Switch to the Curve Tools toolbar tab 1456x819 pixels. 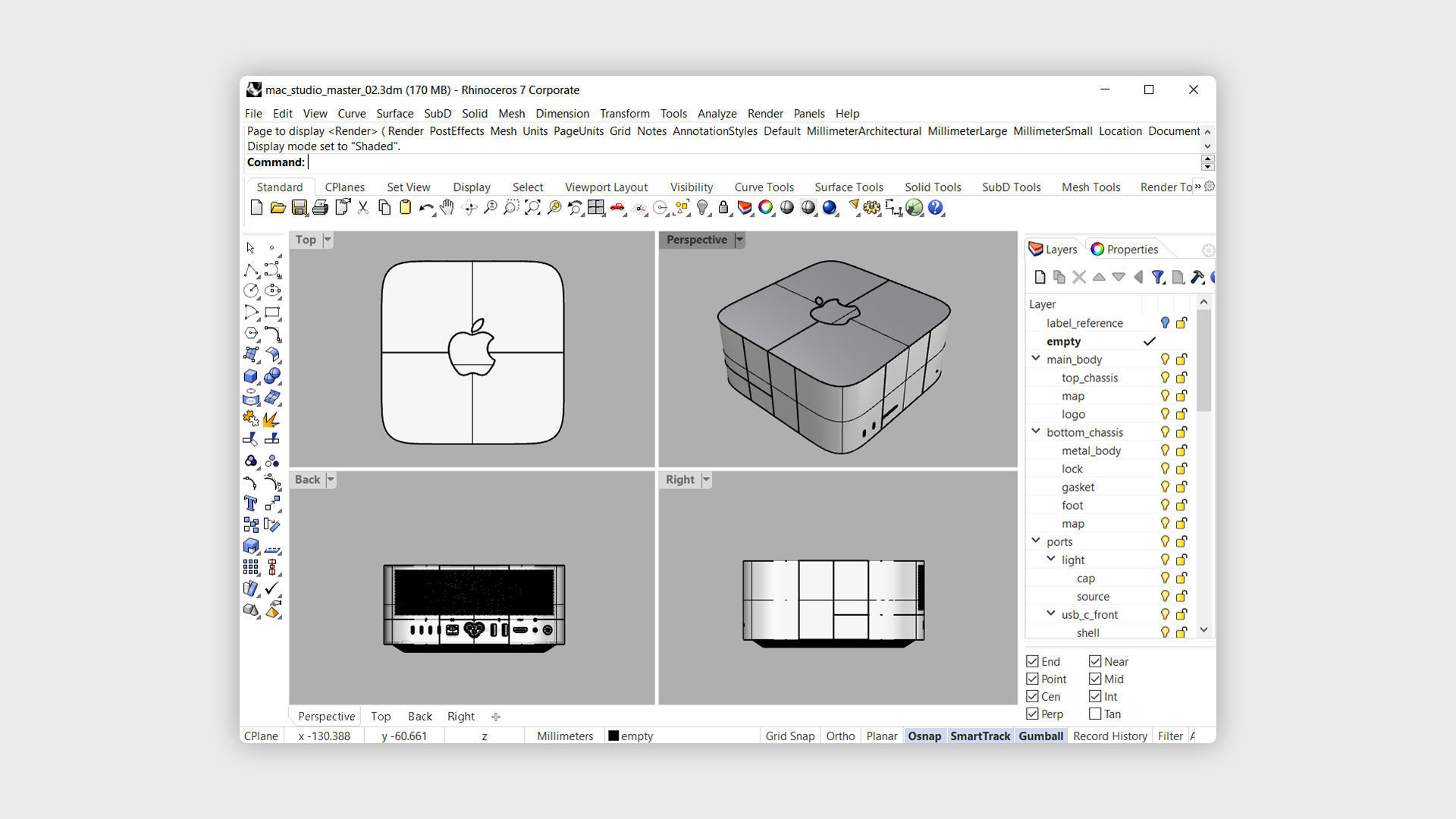[x=764, y=187]
